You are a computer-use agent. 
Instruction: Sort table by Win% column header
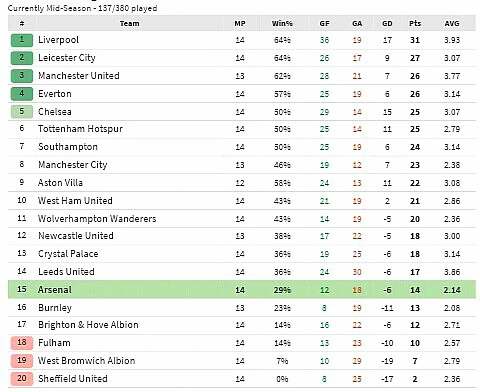[x=282, y=23]
